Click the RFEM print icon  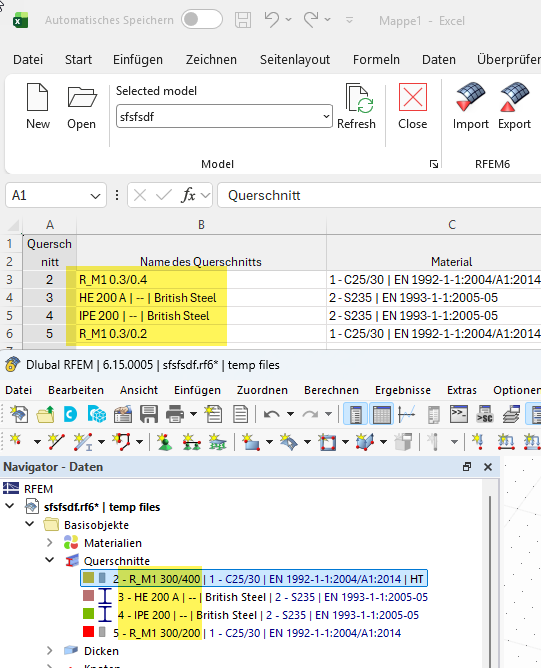(x=175, y=414)
